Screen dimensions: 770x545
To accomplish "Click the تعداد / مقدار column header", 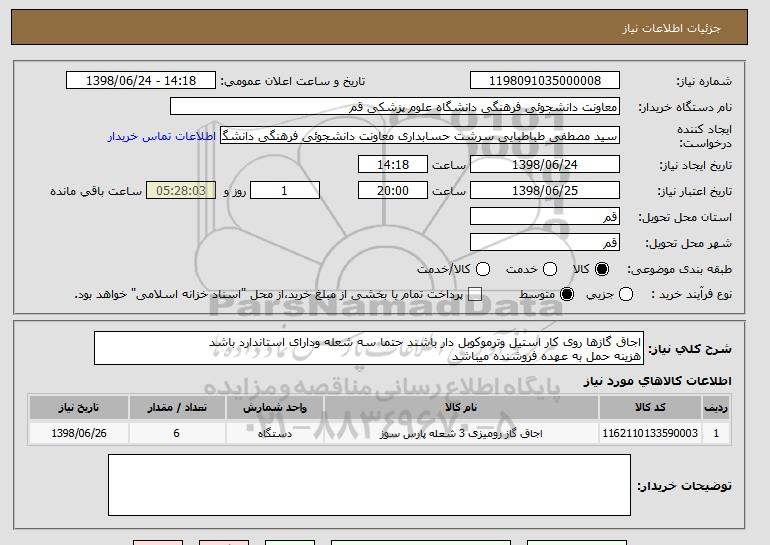I will pyautogui.click(x=177, y=408).
